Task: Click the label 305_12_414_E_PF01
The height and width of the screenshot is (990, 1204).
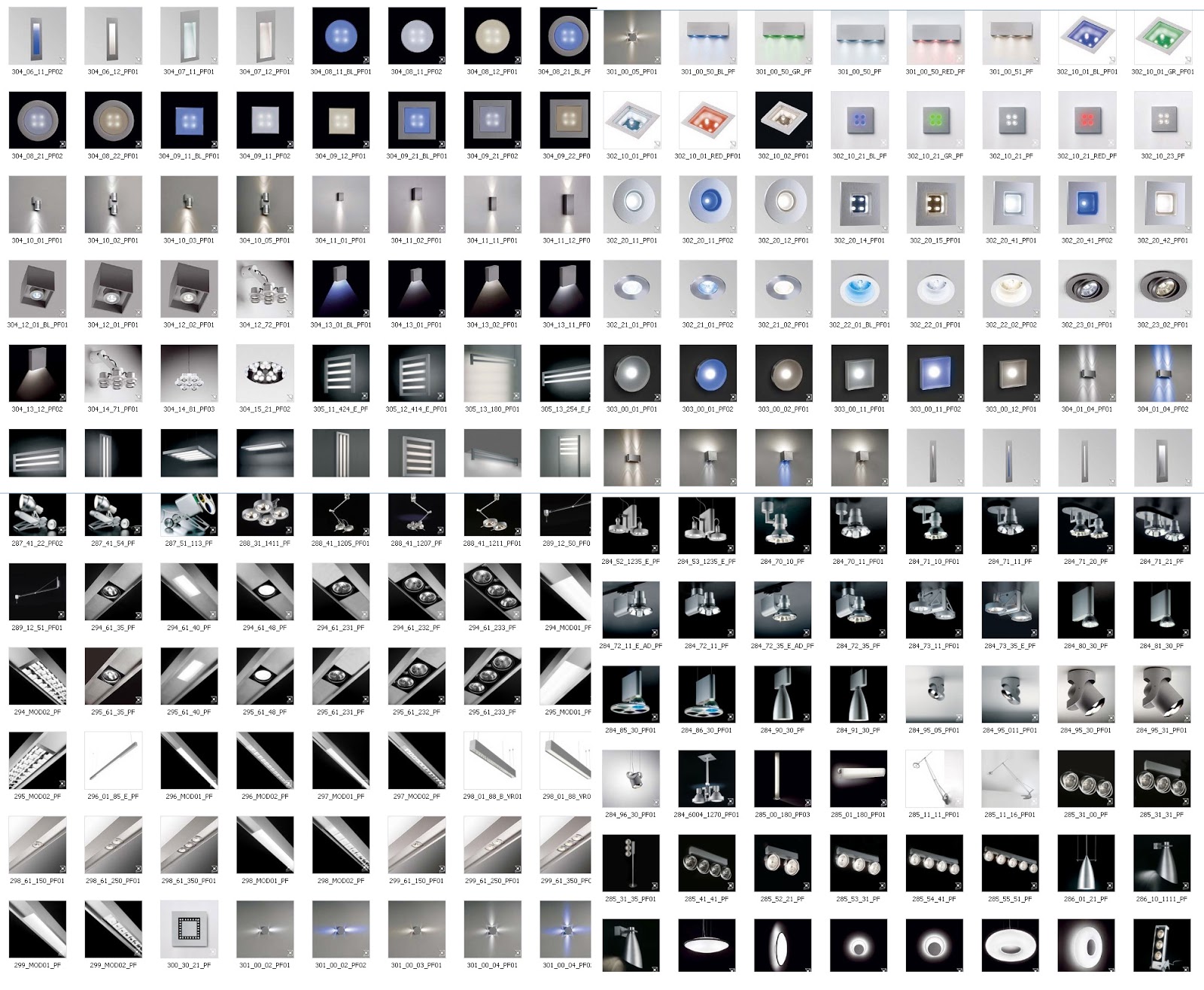Action: (417, 410)
